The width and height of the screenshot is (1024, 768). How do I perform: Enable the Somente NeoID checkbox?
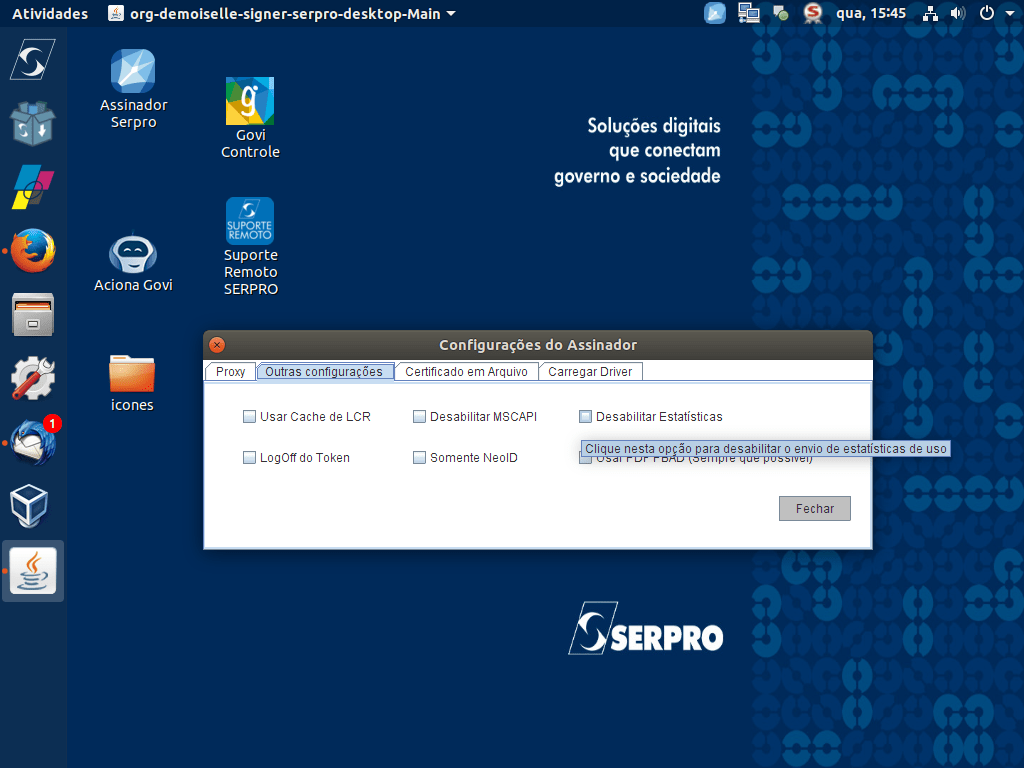coord(419,458)
